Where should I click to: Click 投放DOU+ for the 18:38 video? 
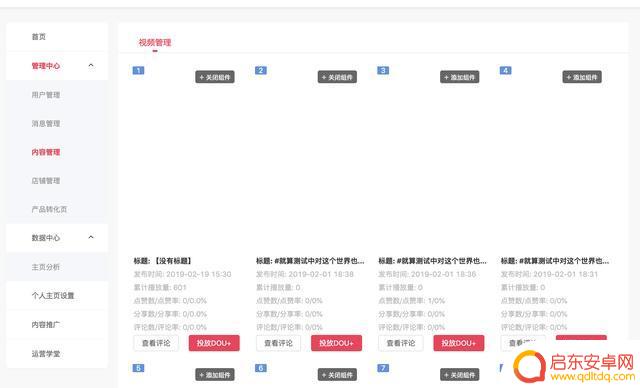pos(336,343)
